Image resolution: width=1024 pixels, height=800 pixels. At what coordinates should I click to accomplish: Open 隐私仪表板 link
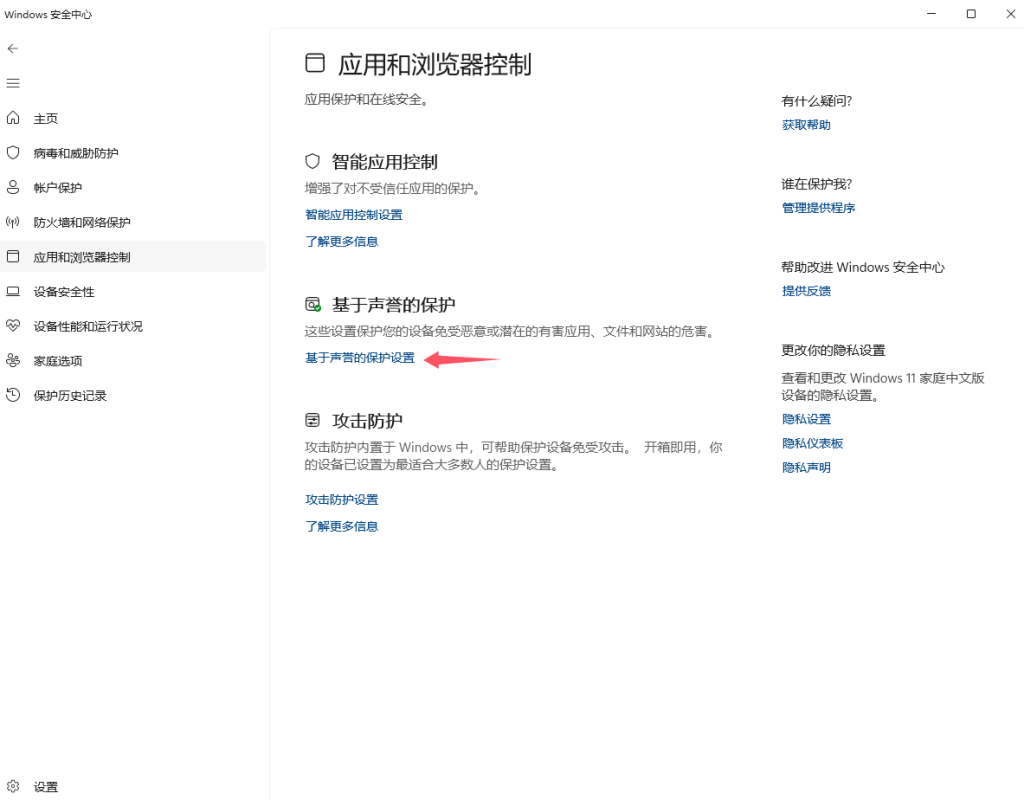(x=812, y=443)
